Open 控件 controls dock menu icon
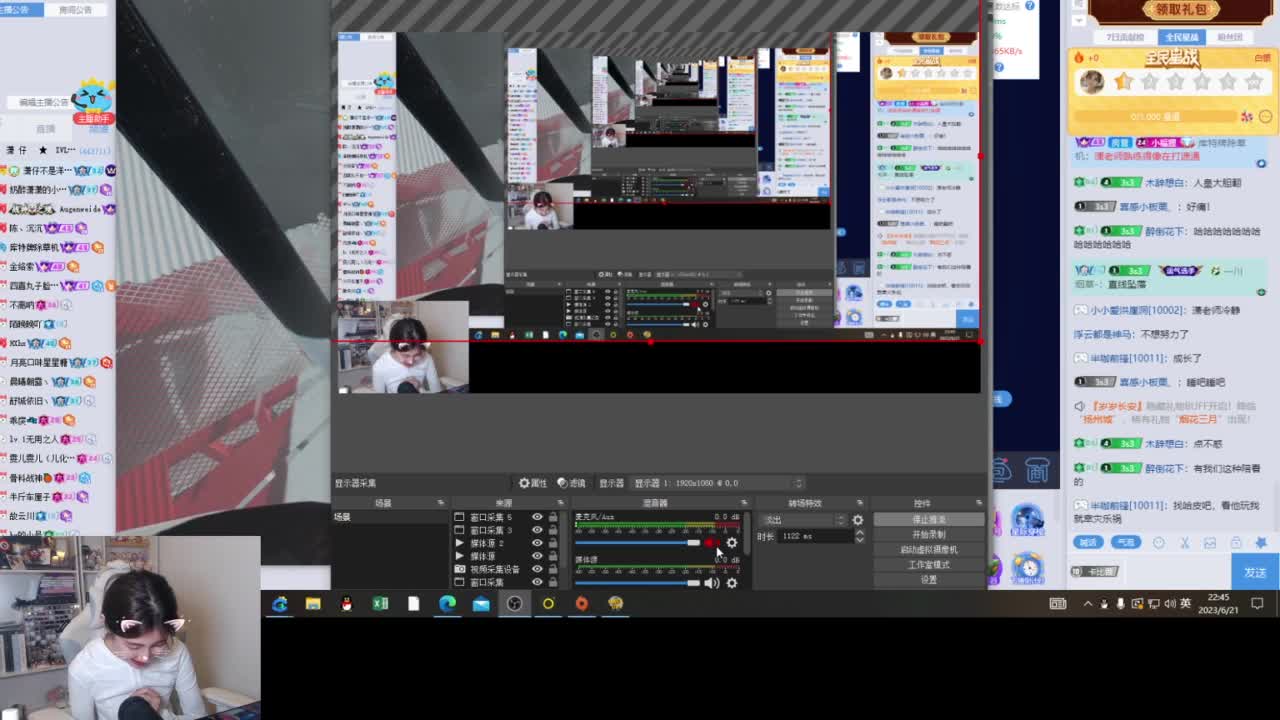 [x=979, y=503]
